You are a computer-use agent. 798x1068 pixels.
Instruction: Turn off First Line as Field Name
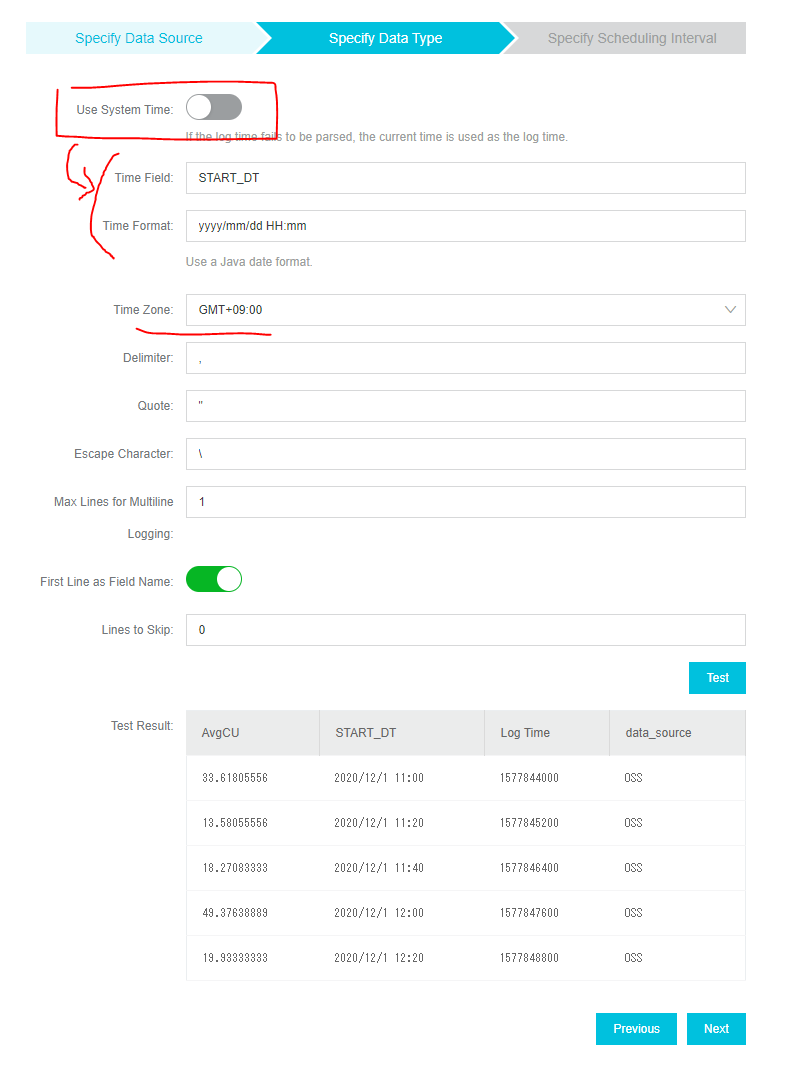coord(214,579)
